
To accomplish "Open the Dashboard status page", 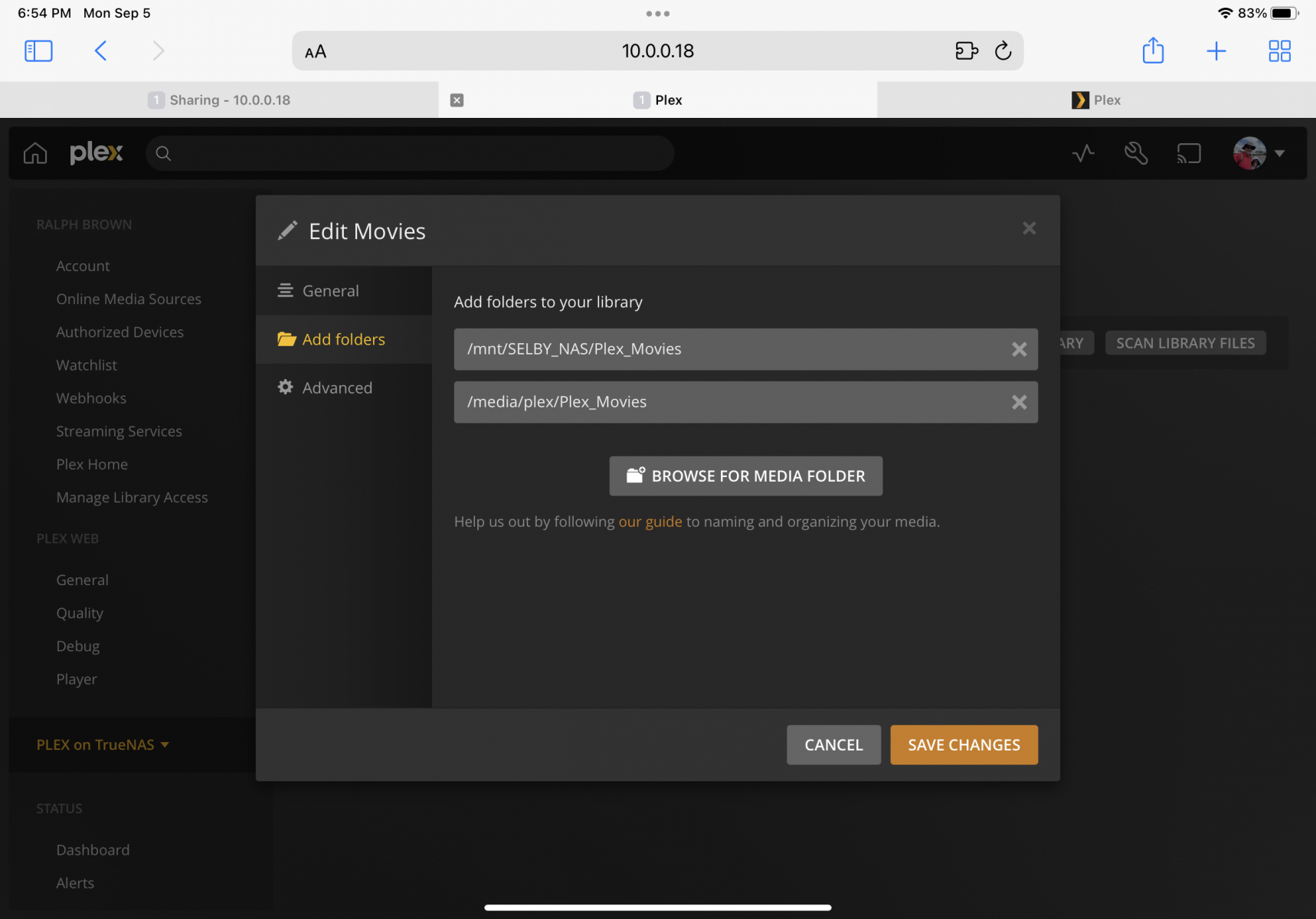I will pyautogui.click(x=93, y=850).
